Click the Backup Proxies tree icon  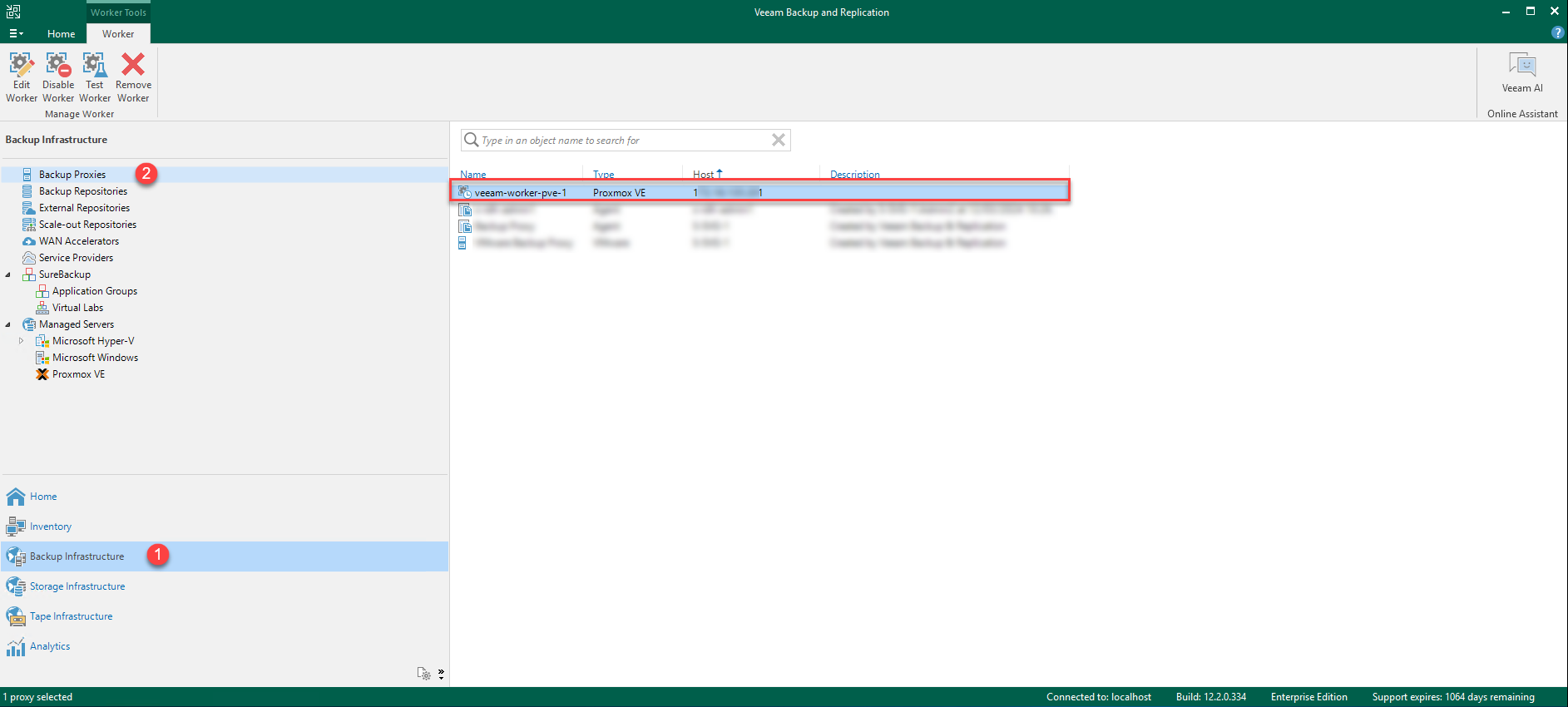tap(28, 175)
